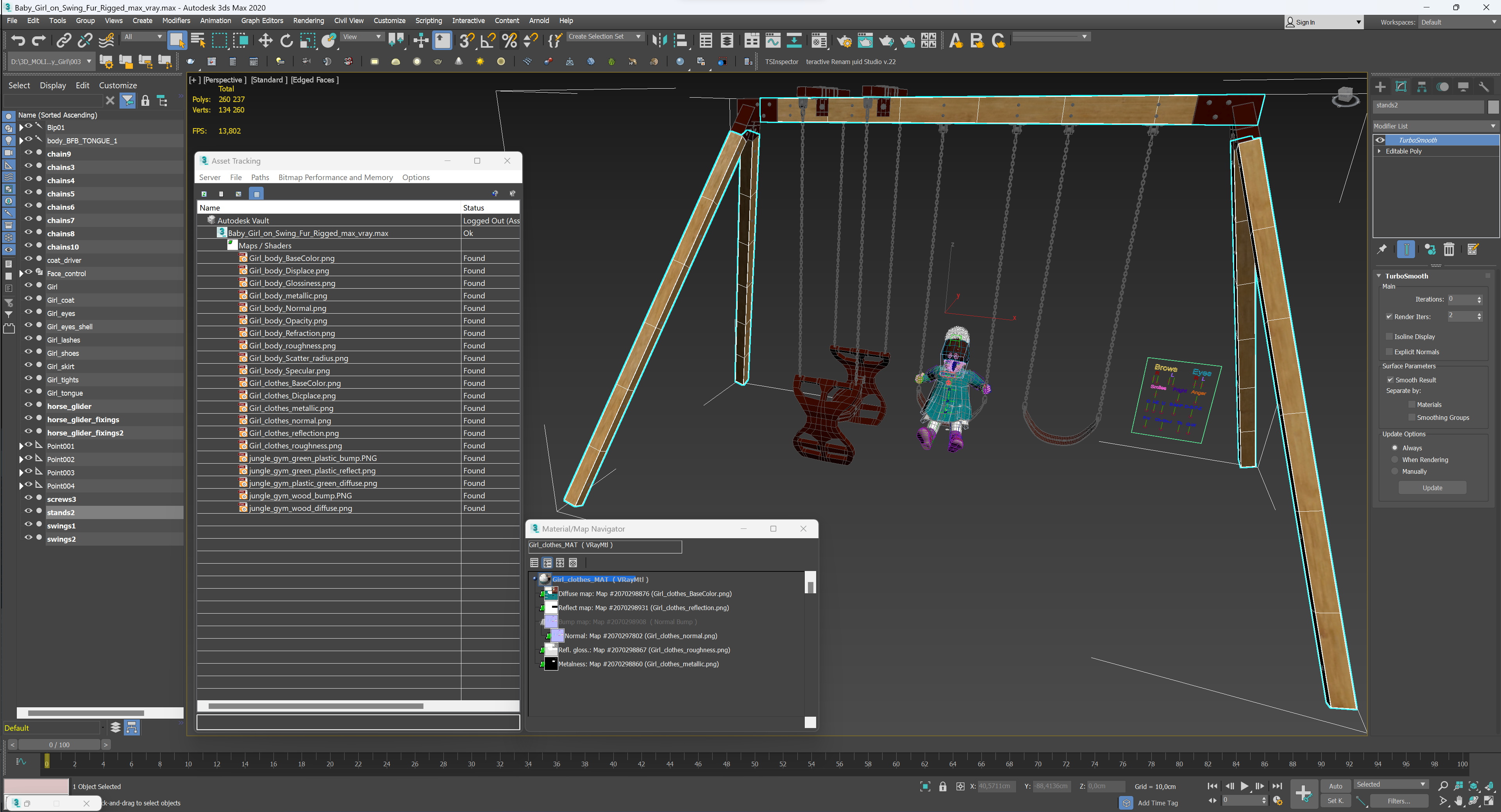Click the Auto key button
Screen dimensions: 1501x812
pos(1335,786)
